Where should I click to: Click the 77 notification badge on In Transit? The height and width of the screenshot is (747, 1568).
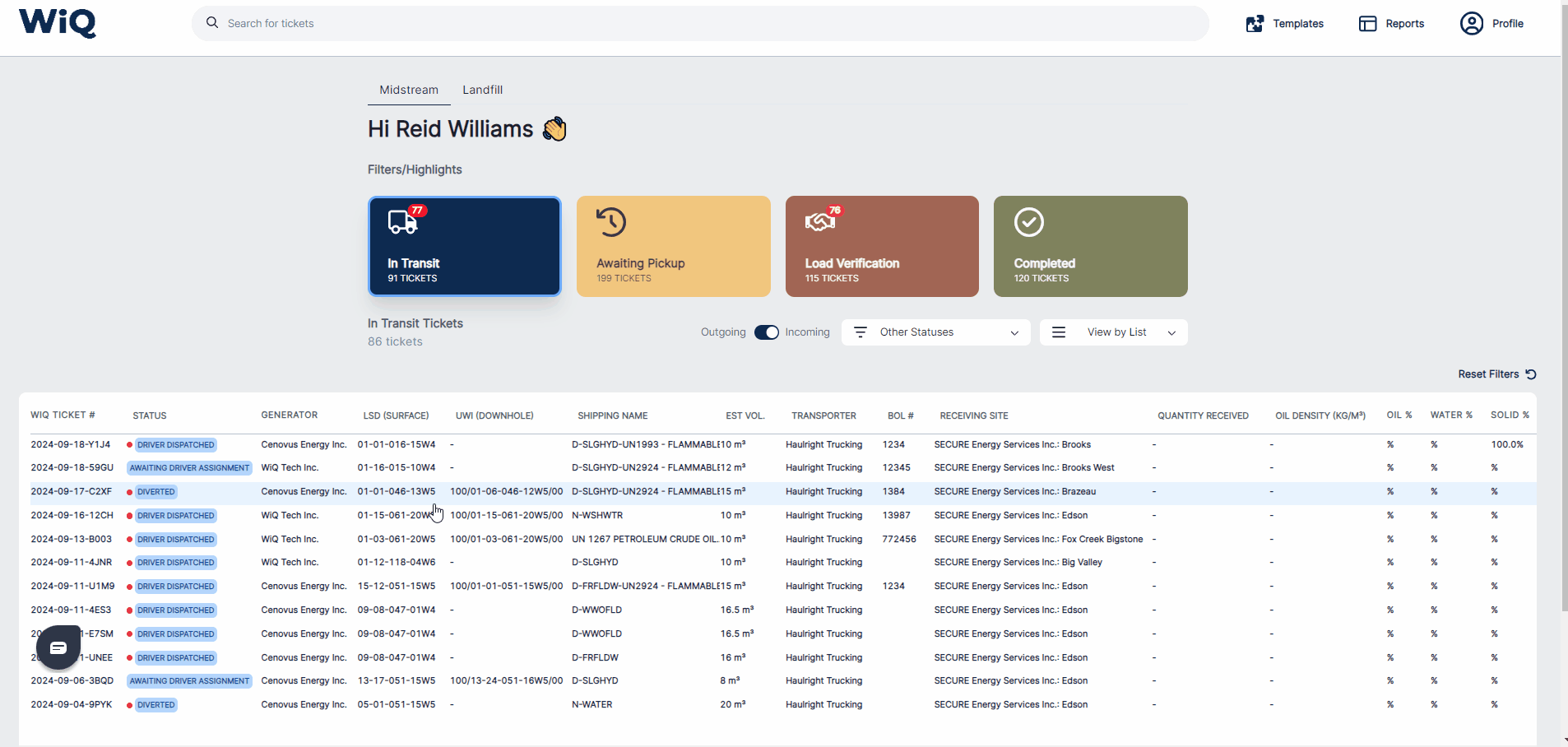tap(417, 211)
